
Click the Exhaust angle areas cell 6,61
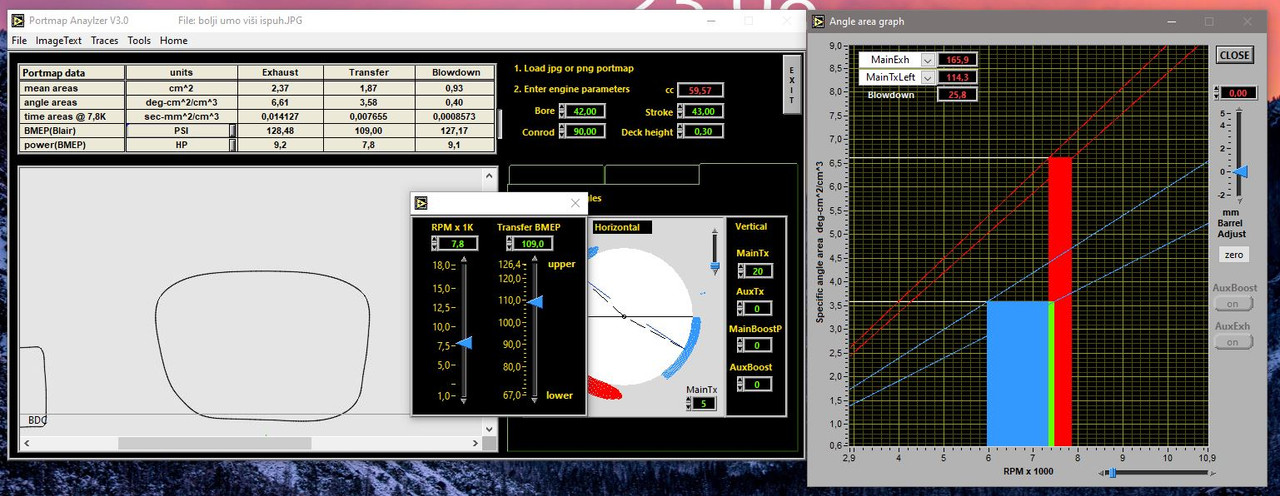(x=280, y=102)
